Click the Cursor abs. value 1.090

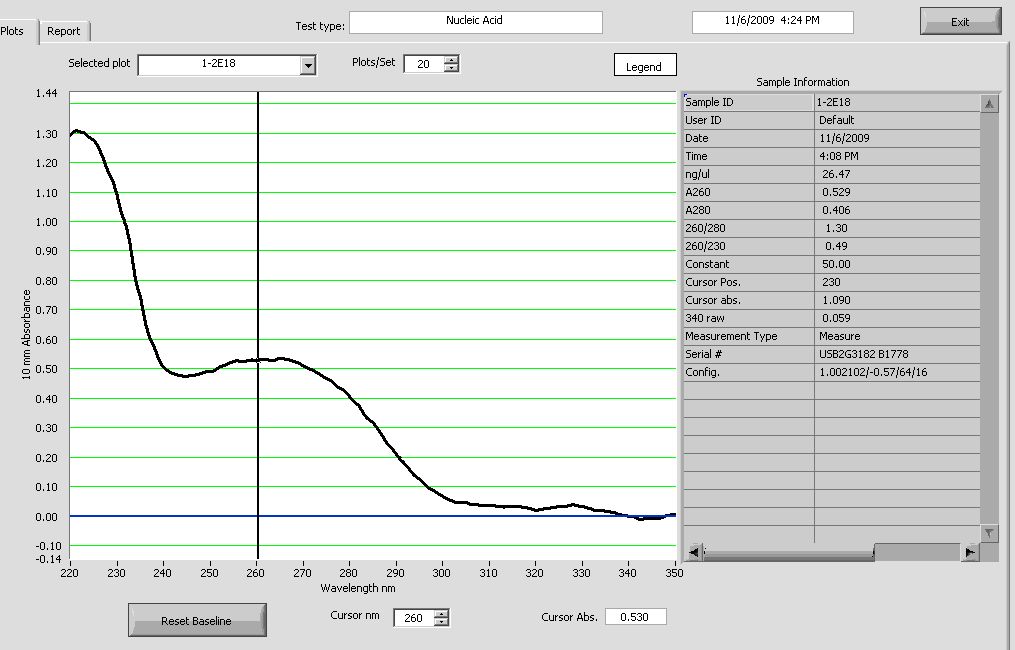(x=897, y=300)
